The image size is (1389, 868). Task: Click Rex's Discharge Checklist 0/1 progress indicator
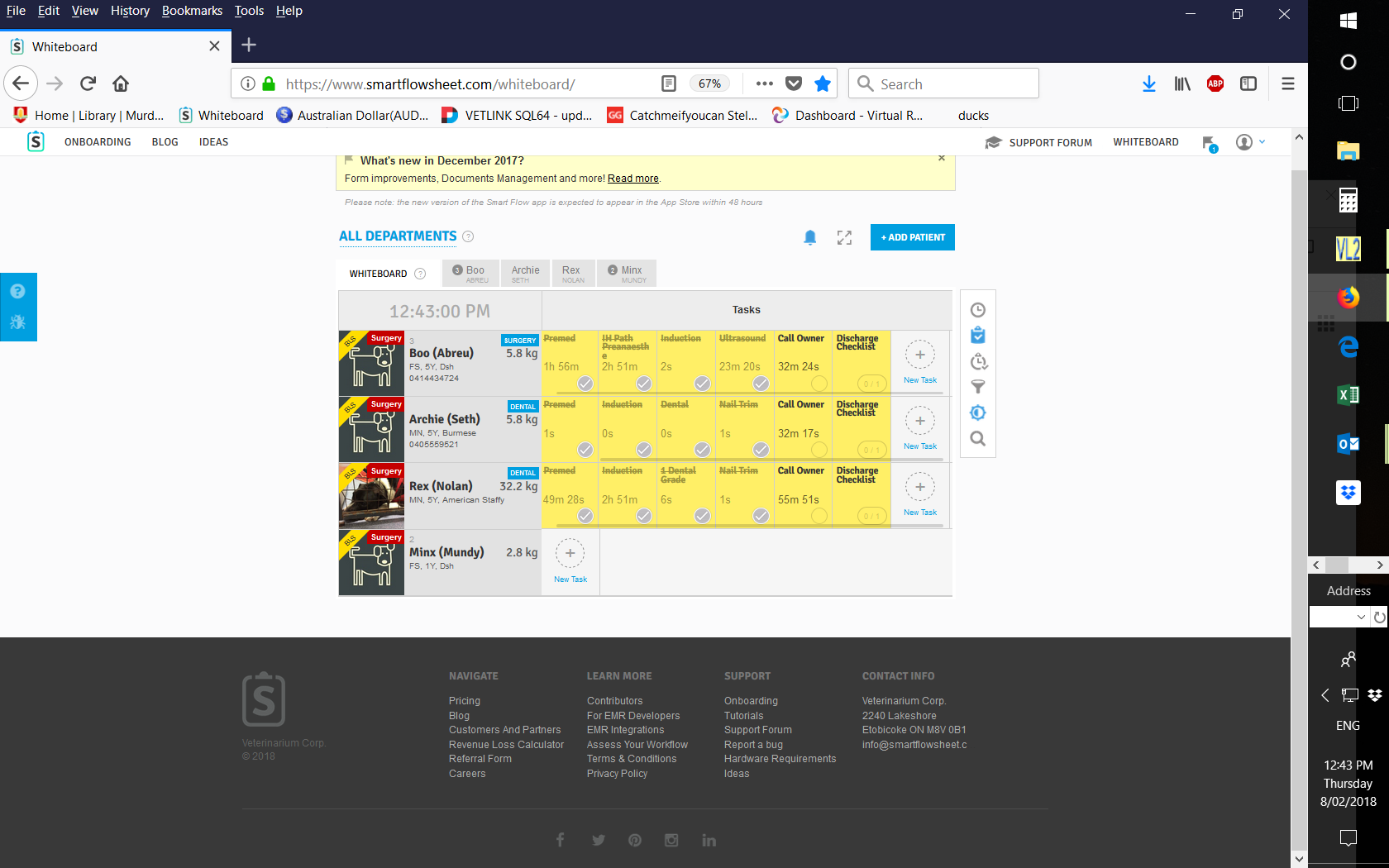[871, 517]
